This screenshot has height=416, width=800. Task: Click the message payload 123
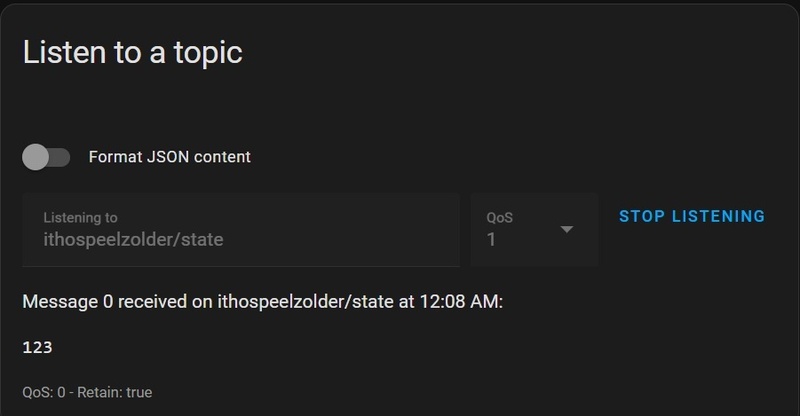37,348
